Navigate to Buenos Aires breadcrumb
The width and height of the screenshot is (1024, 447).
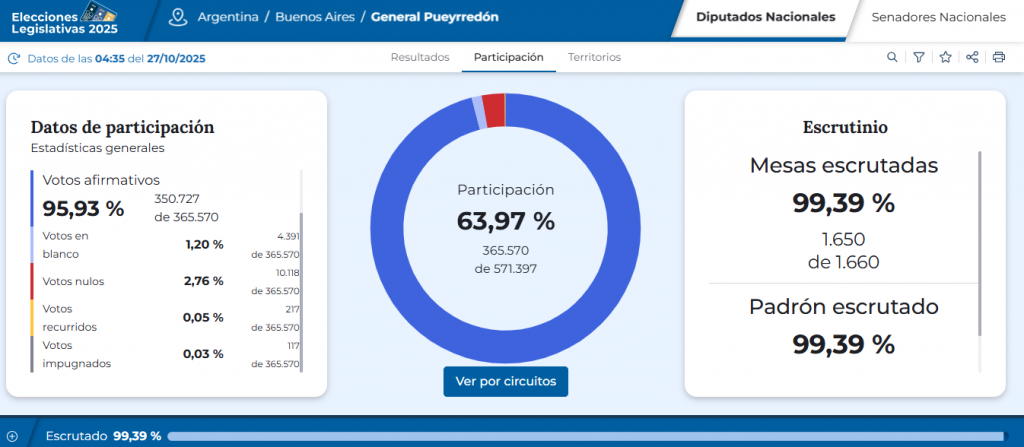[312, 17]
